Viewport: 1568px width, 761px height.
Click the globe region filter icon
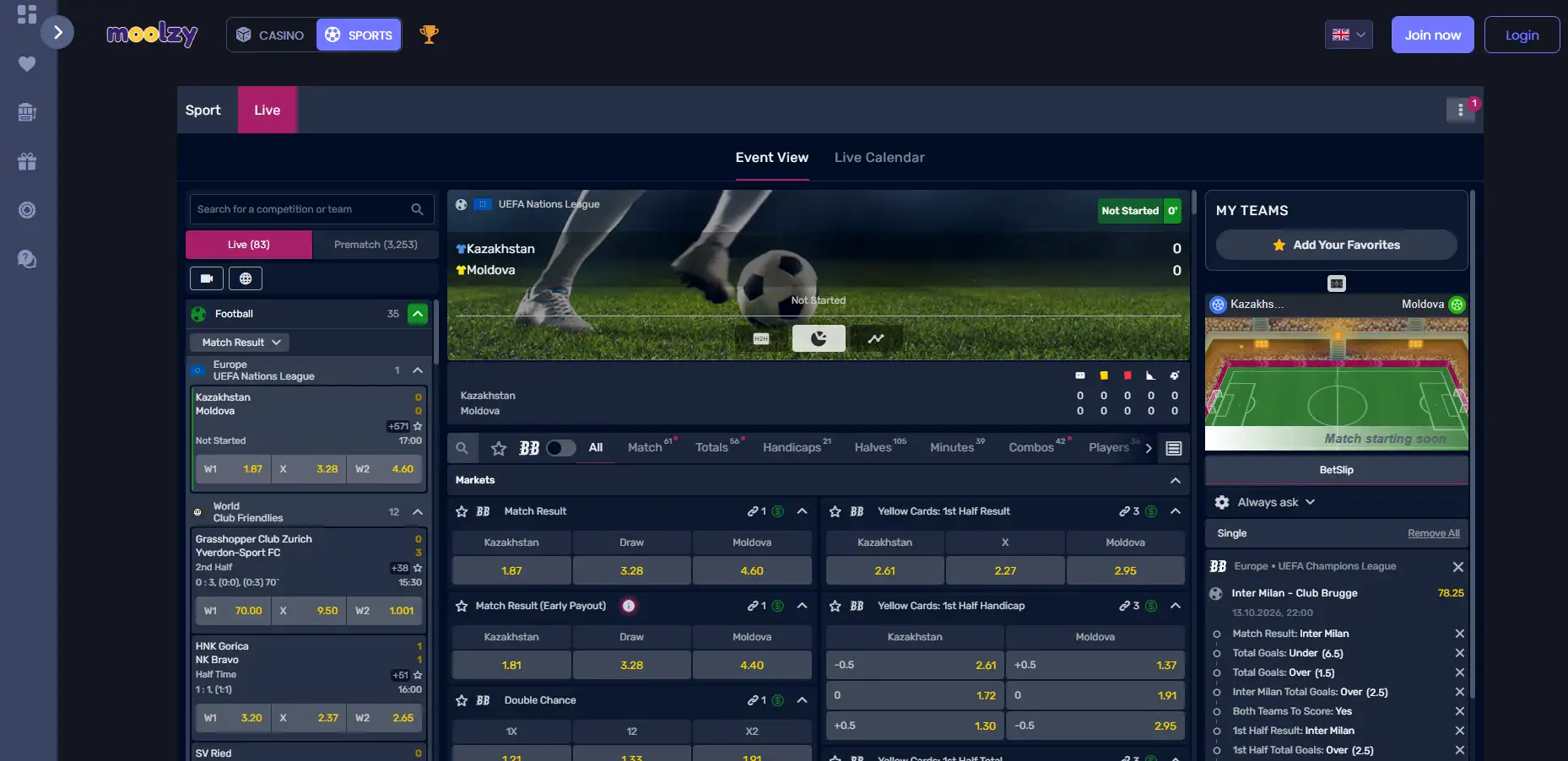click(246, 278)
